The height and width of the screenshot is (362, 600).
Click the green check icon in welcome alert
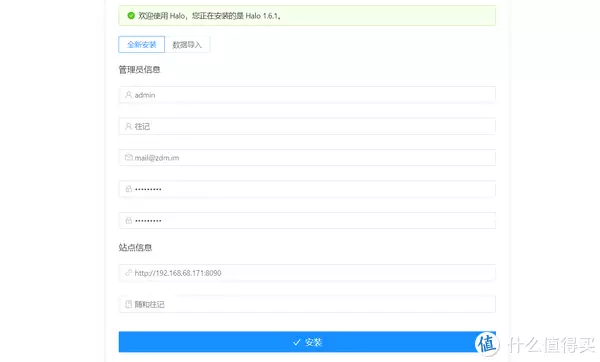[131, 16]
